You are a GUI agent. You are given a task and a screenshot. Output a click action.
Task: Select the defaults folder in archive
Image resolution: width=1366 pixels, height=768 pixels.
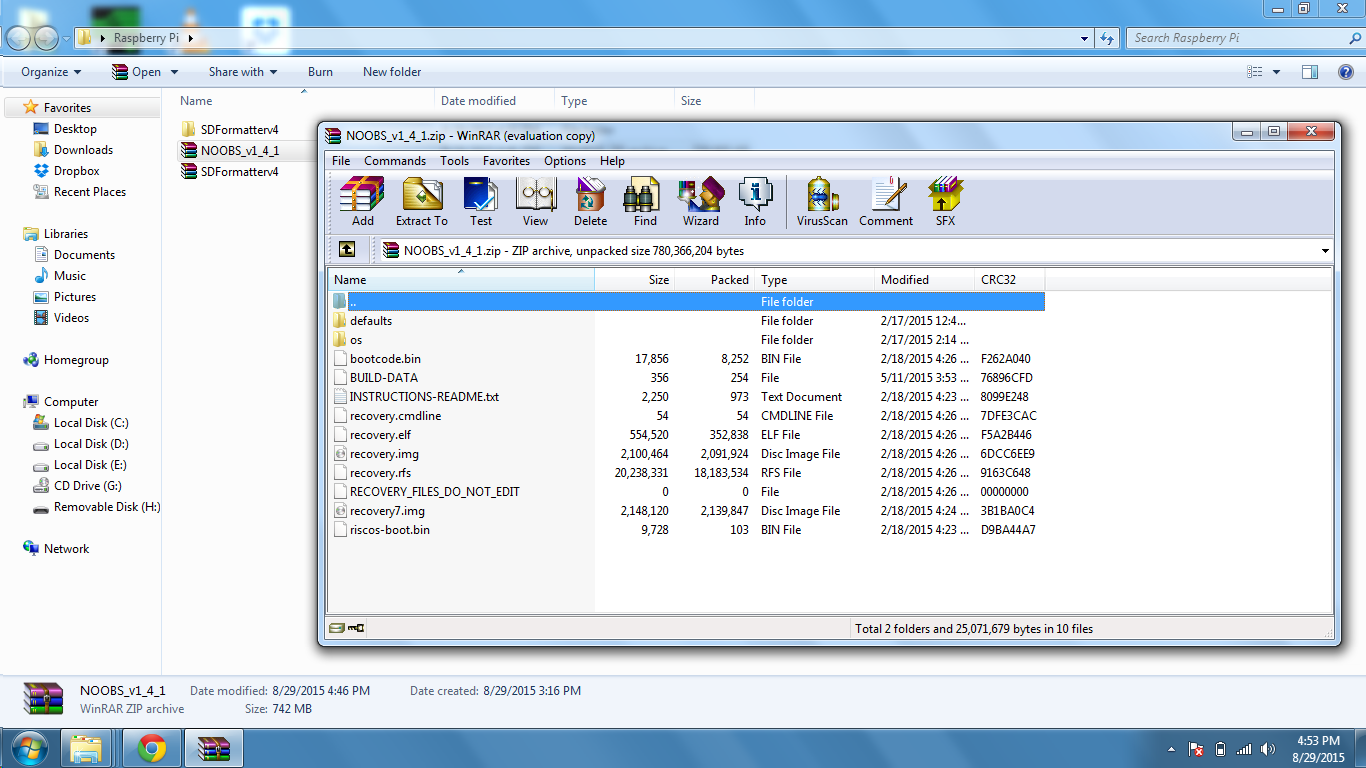click(x=371, y=321)
